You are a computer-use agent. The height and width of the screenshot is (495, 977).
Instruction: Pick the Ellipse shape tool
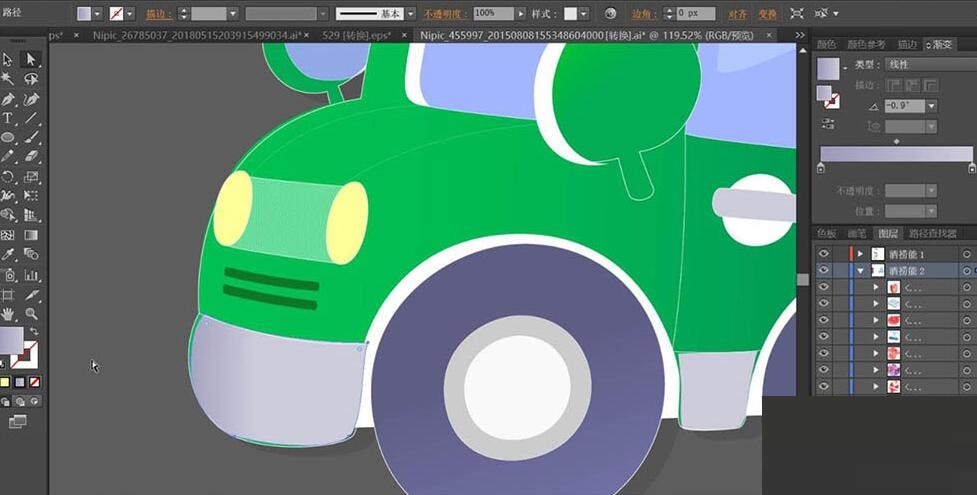tap(8, 138)
